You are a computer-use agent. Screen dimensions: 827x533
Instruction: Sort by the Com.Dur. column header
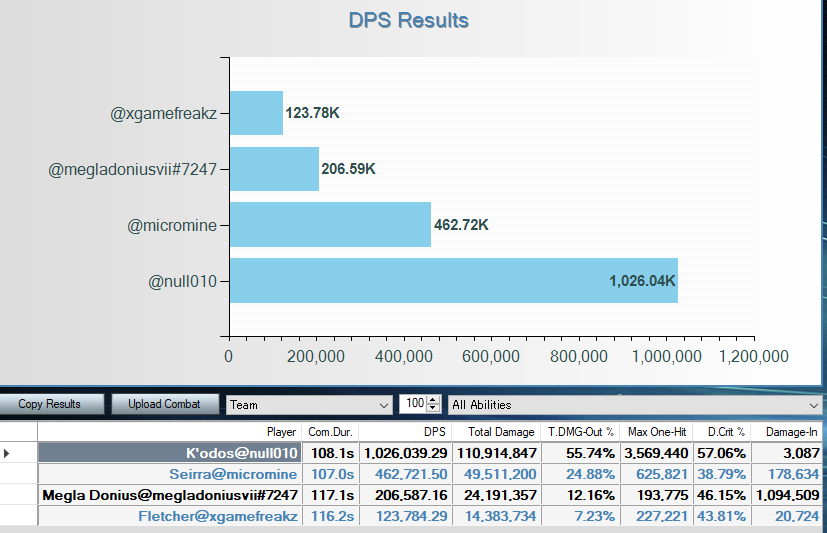pyautogui.click(x=331, y=432)
